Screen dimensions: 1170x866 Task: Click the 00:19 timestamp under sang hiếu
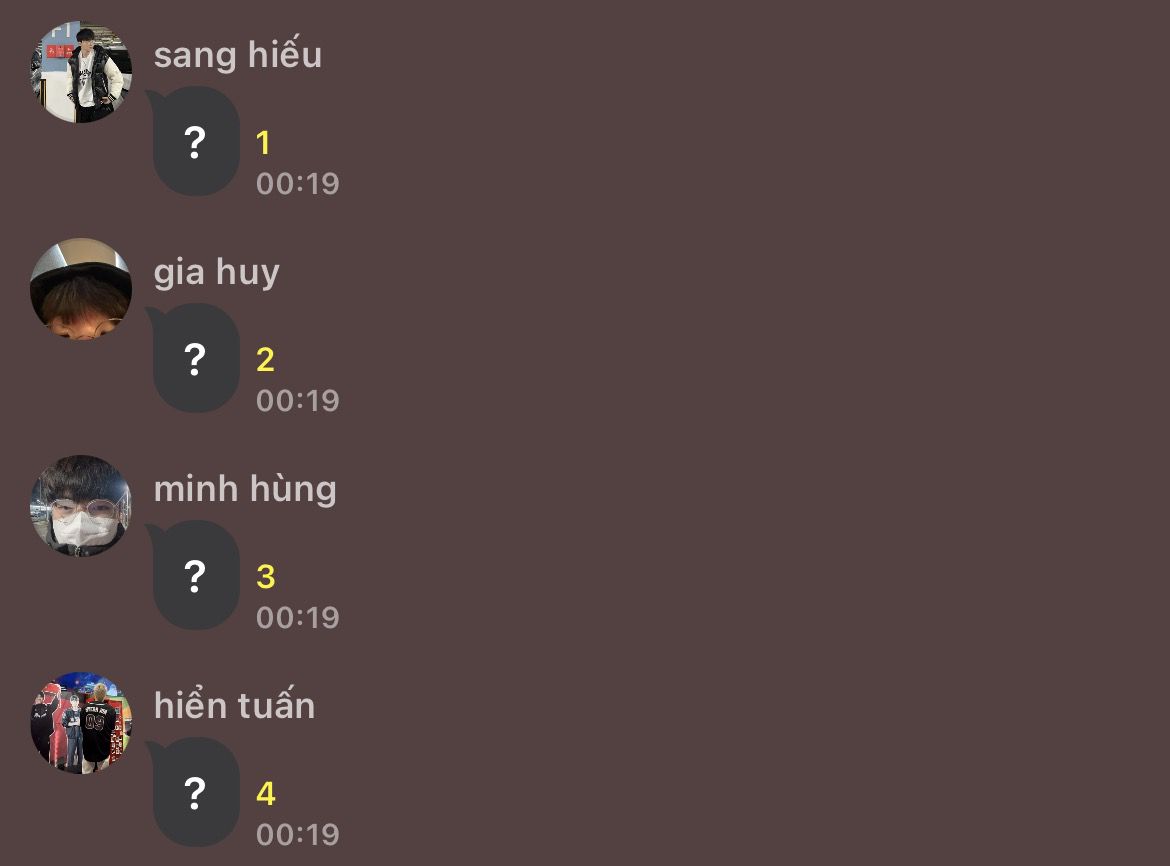[x=298, y=184]
